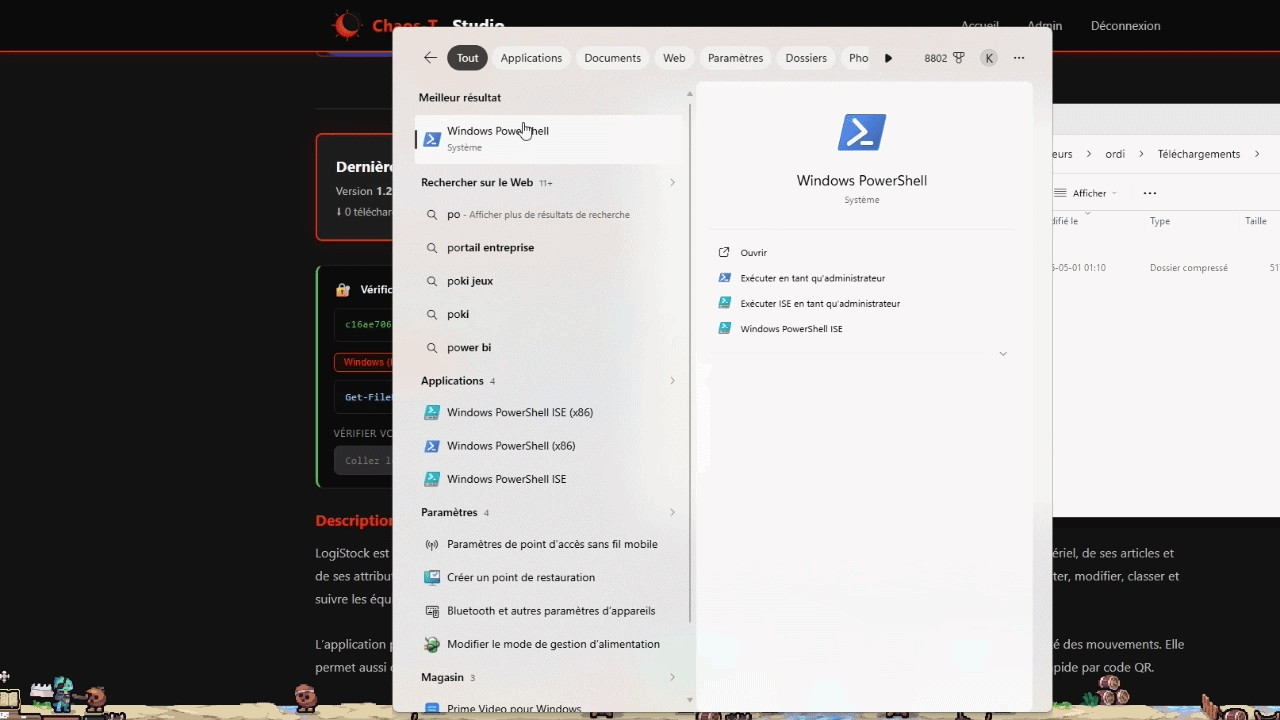Open Windows PowerShell (x86) app icon
This screenshot has width=1280, height=720.
(x=432, y=446)
